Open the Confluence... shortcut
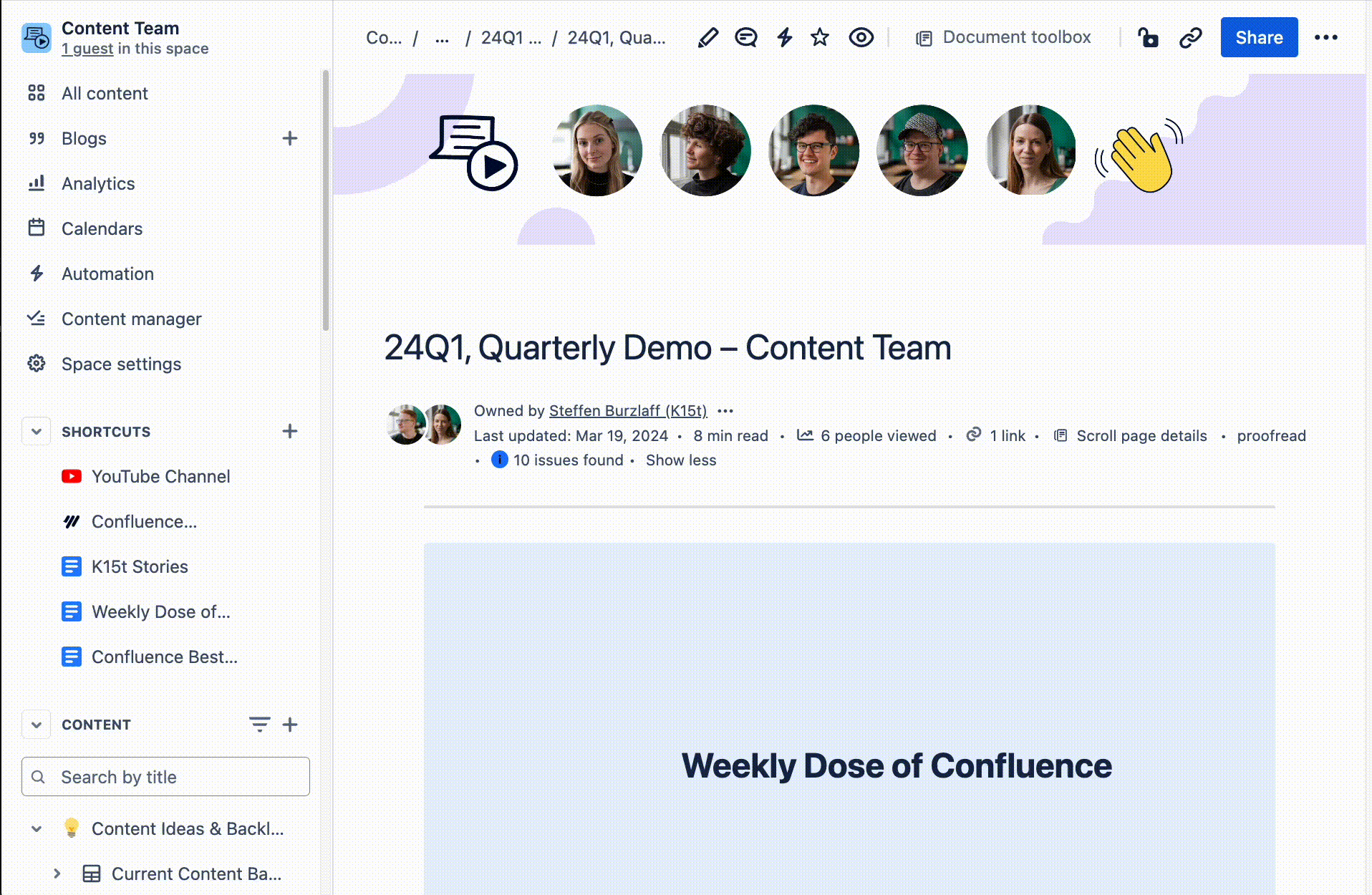This screenshot has width=1372, height=895. point(144,521)
